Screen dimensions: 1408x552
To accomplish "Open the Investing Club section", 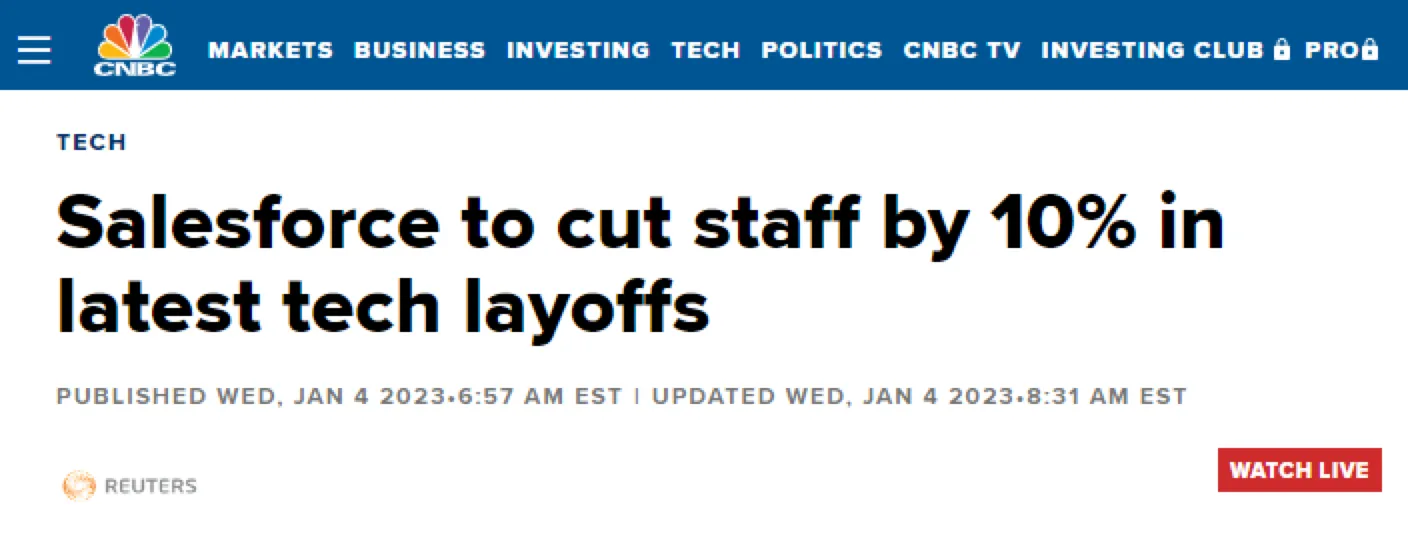I will (x=1152, y=50).
